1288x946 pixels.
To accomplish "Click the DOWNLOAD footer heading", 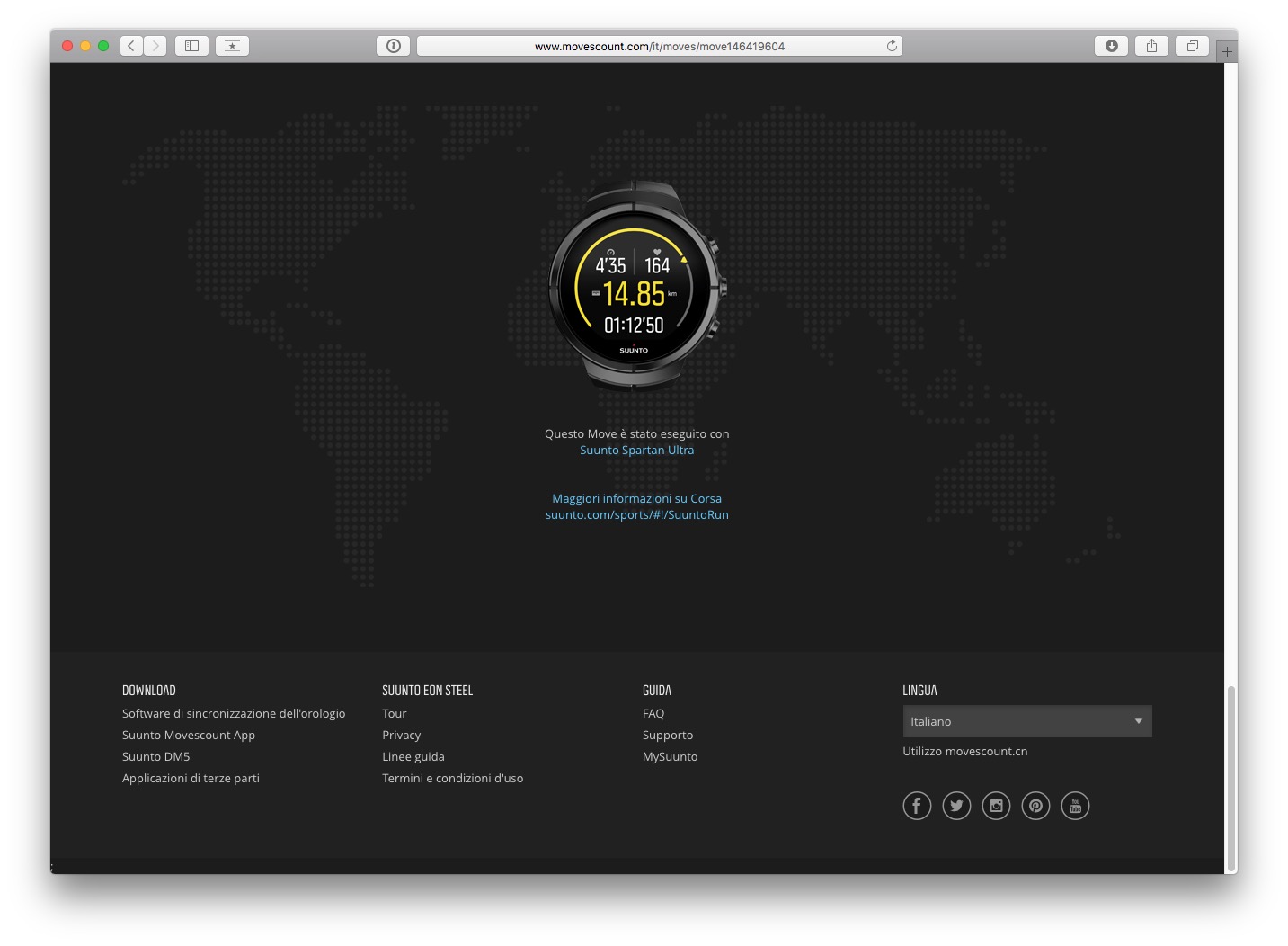I will point(149,691).
